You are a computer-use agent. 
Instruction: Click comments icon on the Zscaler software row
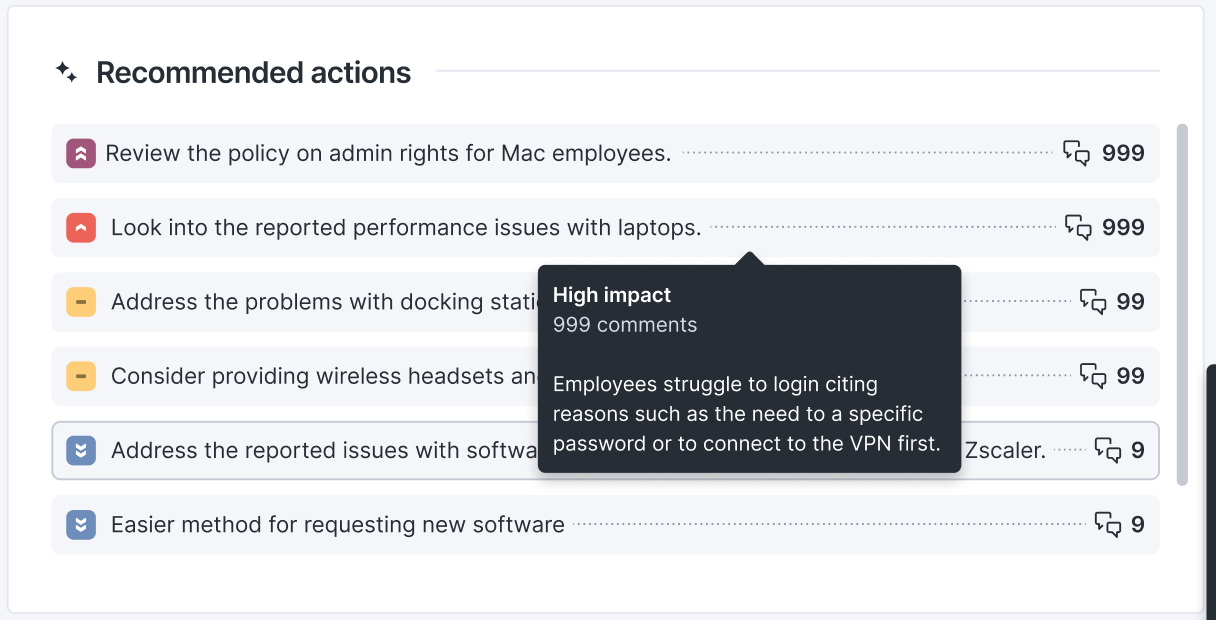click(1108, 450)
